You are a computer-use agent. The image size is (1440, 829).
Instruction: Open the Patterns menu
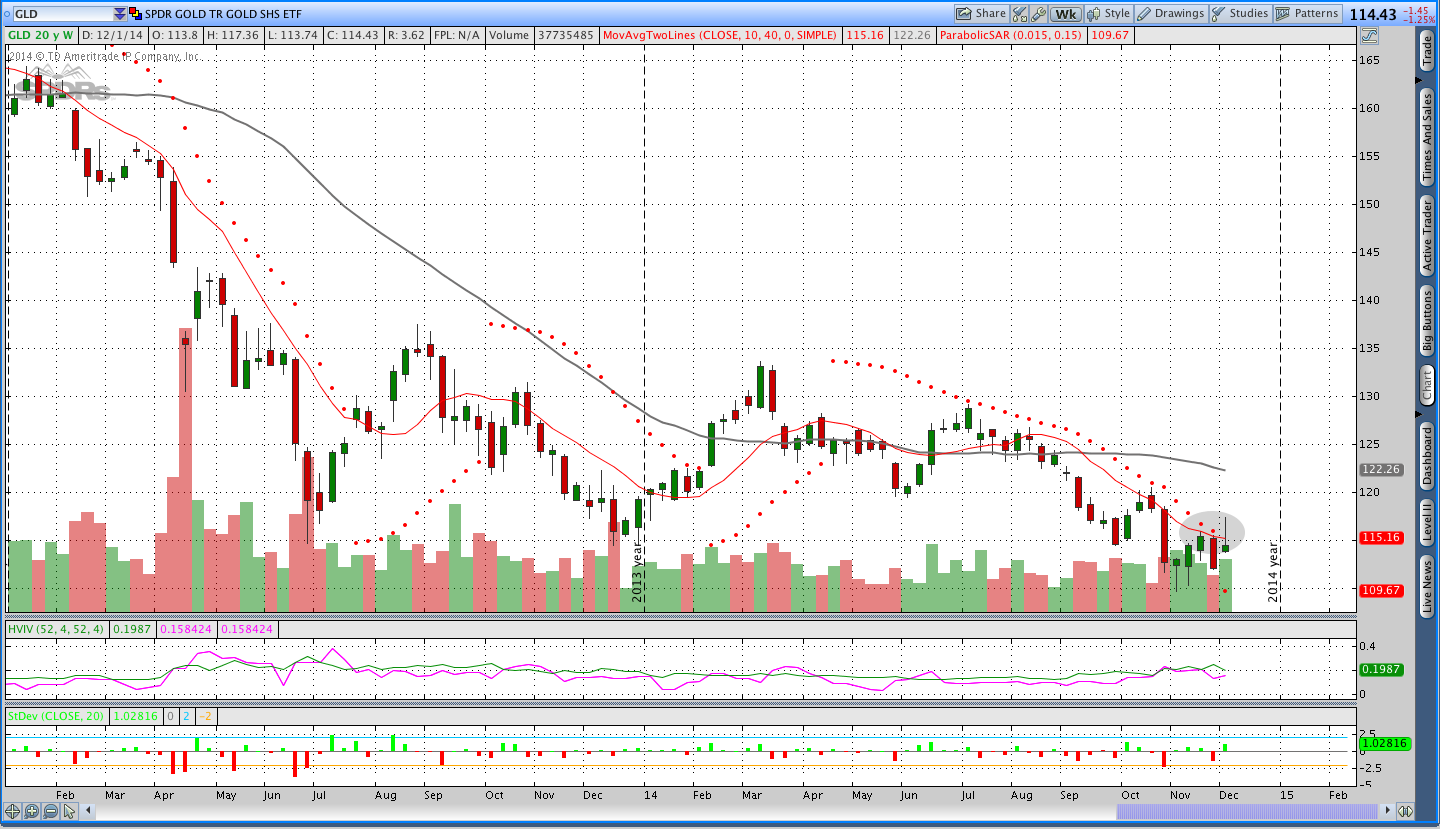(x=1308, y=14)
